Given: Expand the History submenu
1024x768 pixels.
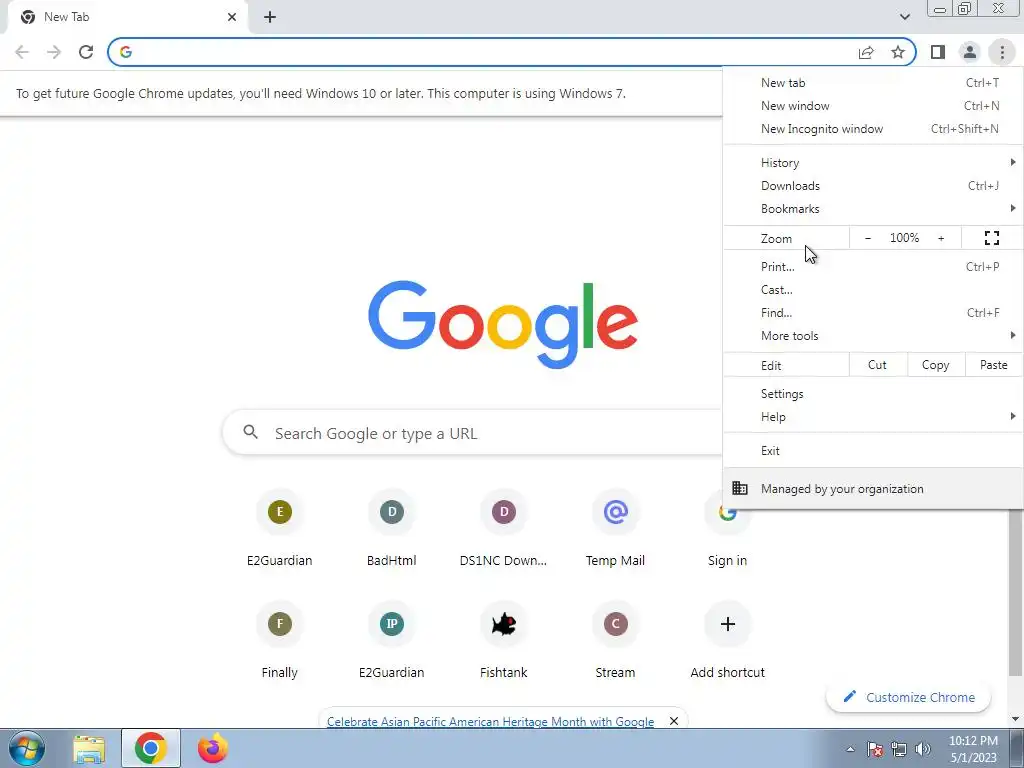Looking at the screenshot, I should click(873, 163).
